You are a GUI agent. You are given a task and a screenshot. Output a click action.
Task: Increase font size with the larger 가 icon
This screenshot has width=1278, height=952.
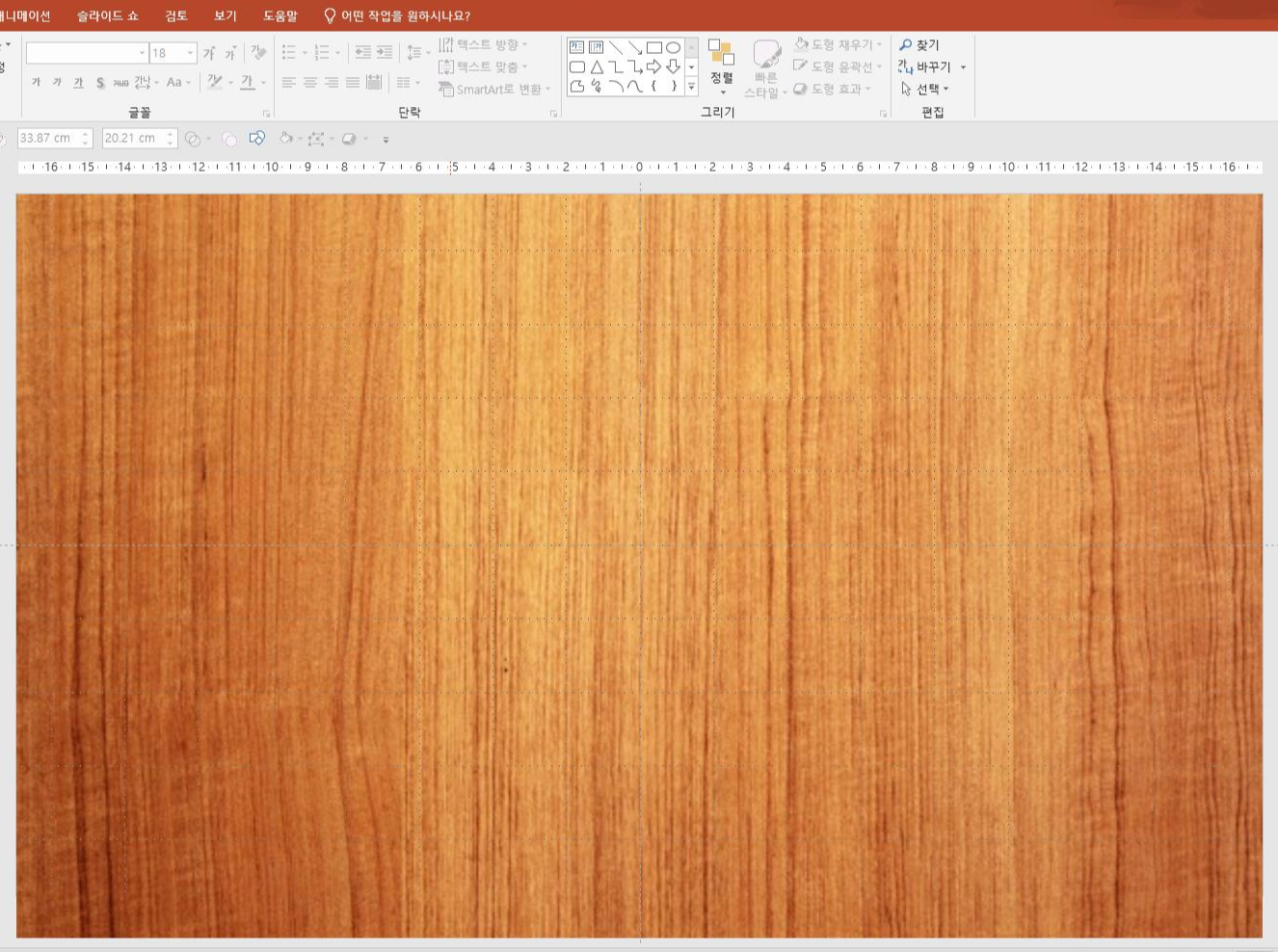[x=209, y=53]
